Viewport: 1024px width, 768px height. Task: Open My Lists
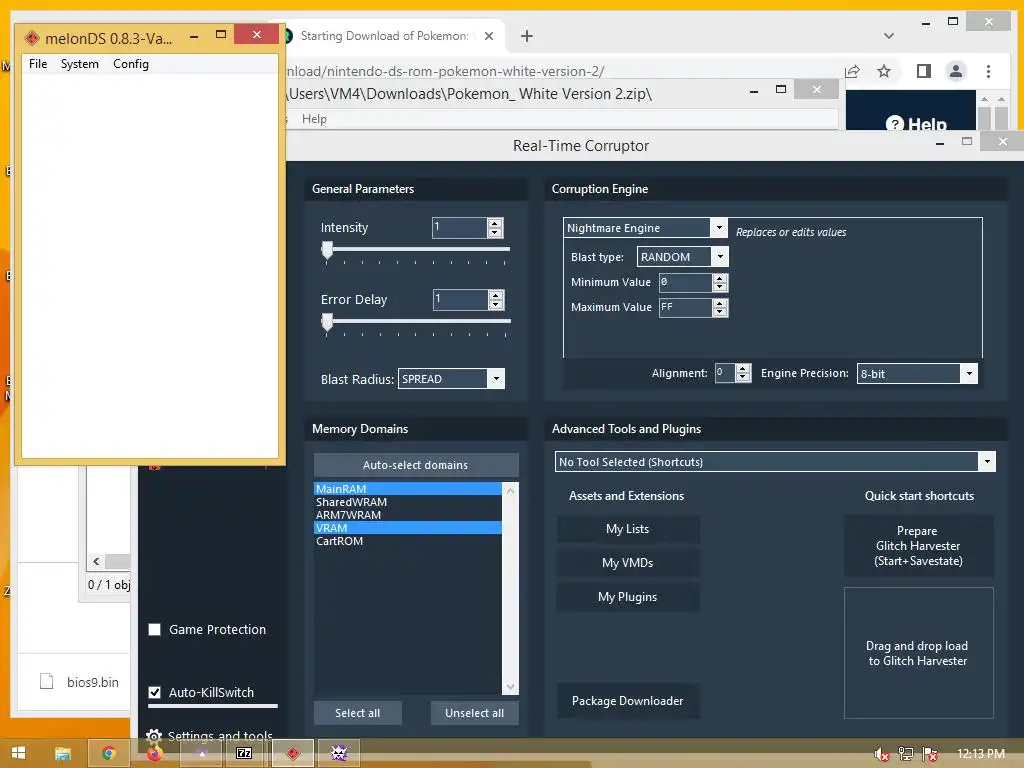point(628,529)
